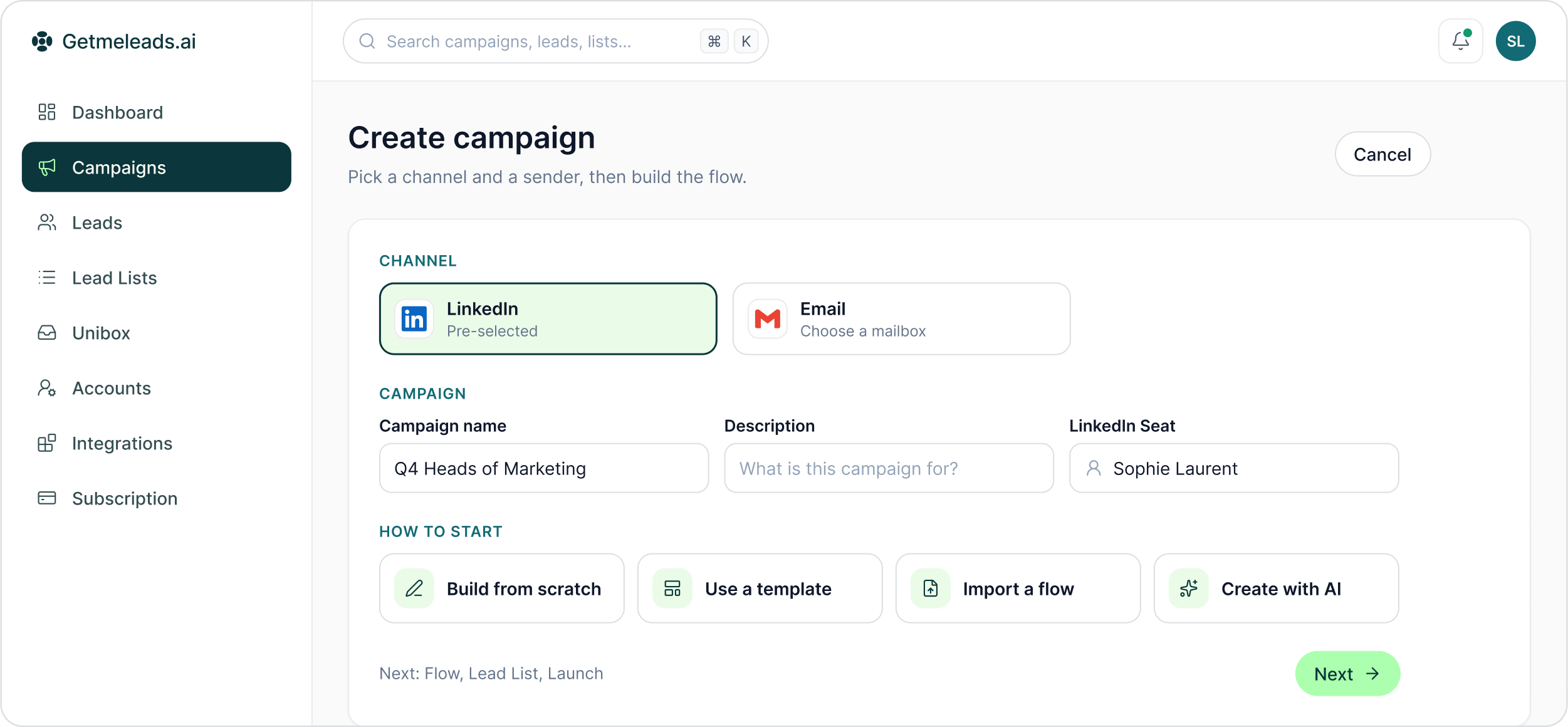Open the SL user avatar menu
This screenshot has height=727, width=1568.
pyautogui.click(x=1515, y=41)
